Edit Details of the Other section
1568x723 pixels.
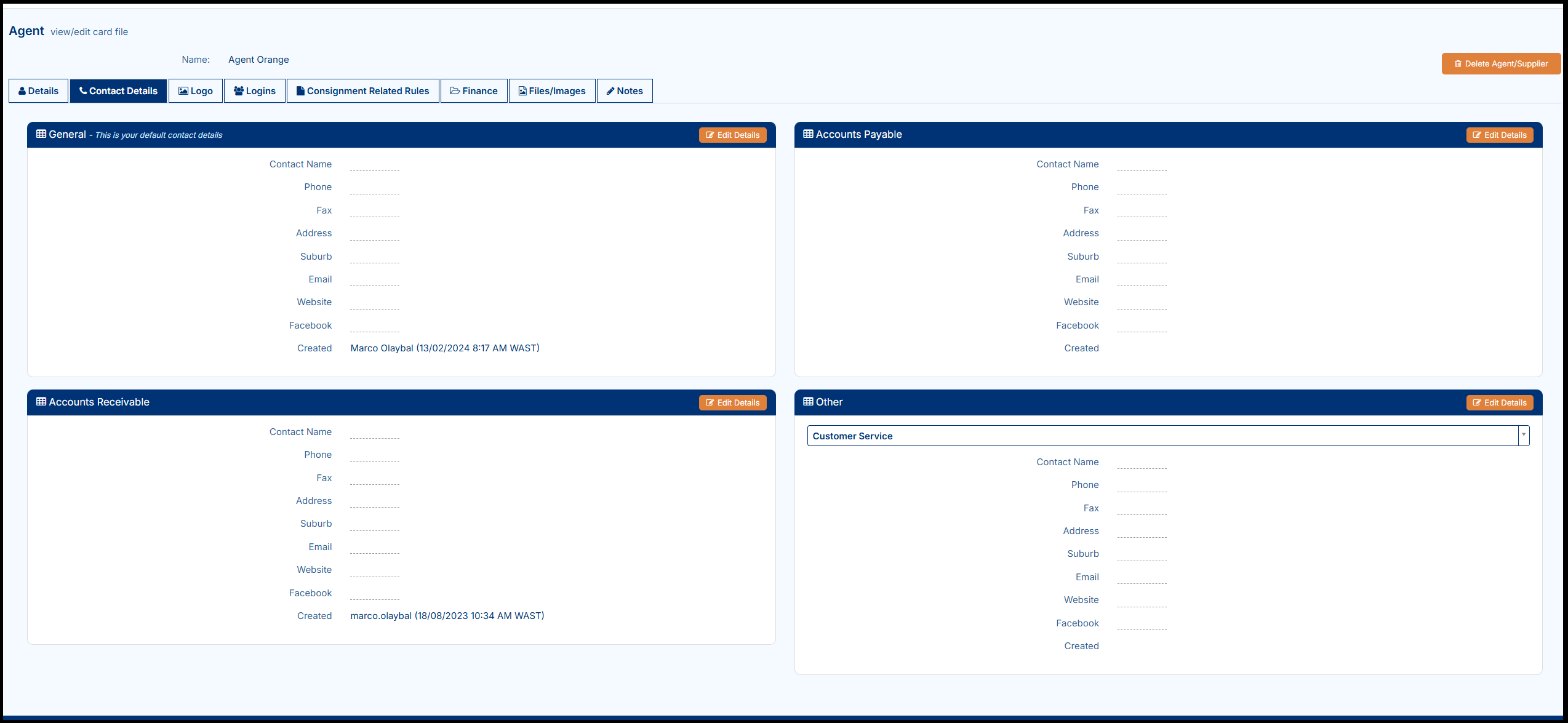coord(1499,403)
